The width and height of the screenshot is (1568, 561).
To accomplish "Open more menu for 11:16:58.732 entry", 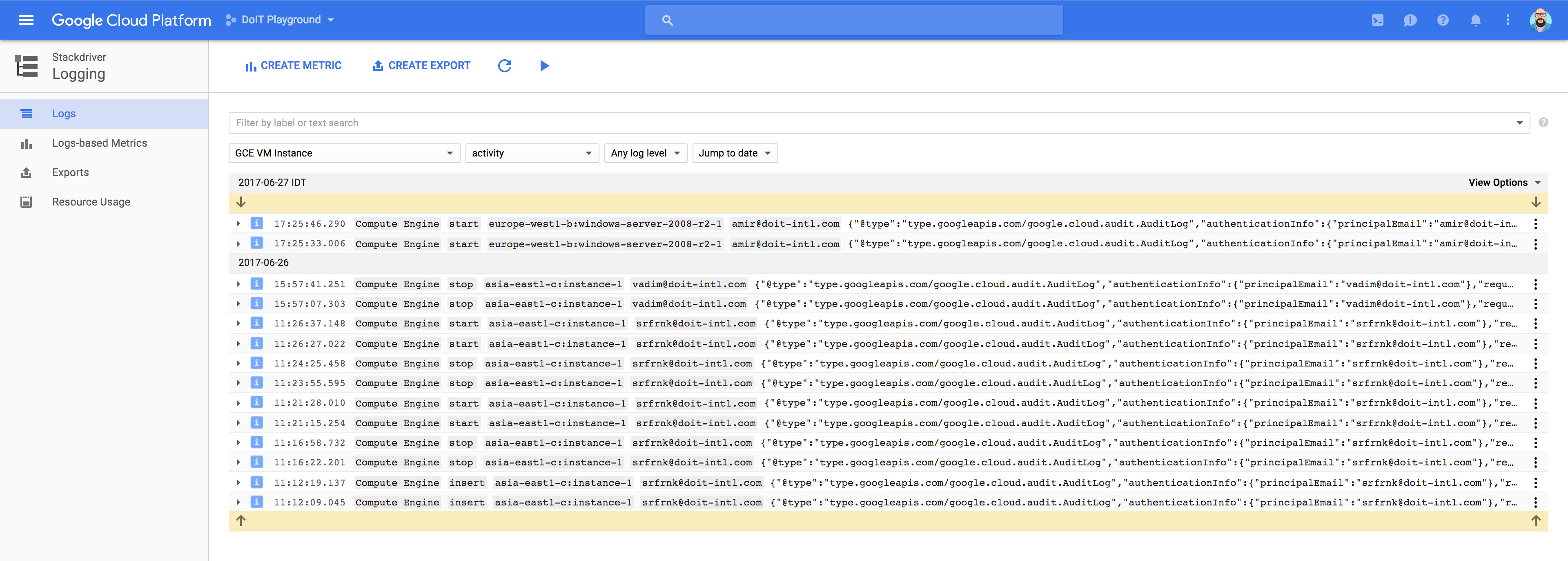I will (1536, 443).
